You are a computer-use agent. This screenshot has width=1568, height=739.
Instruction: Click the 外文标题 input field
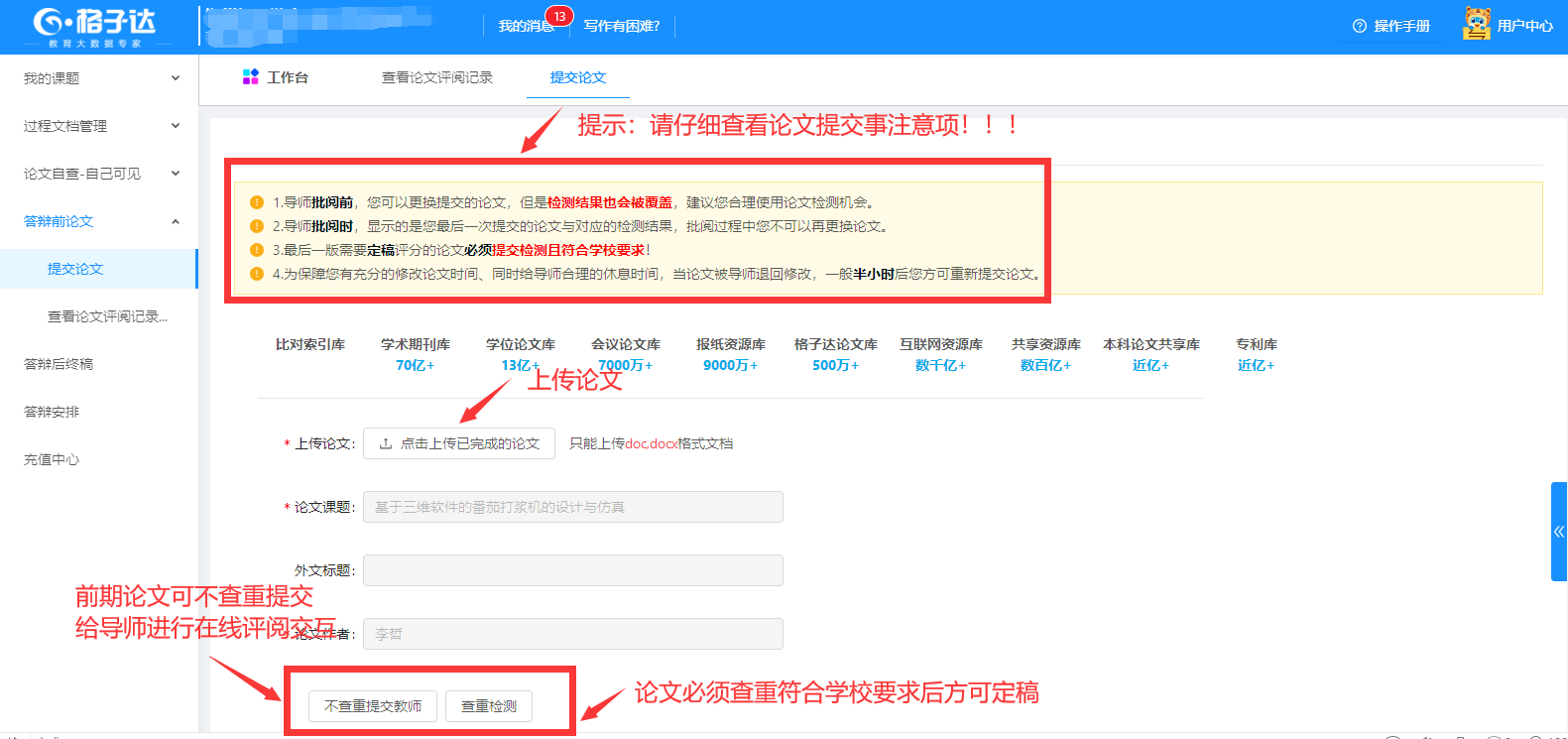[x=572, y=570]
